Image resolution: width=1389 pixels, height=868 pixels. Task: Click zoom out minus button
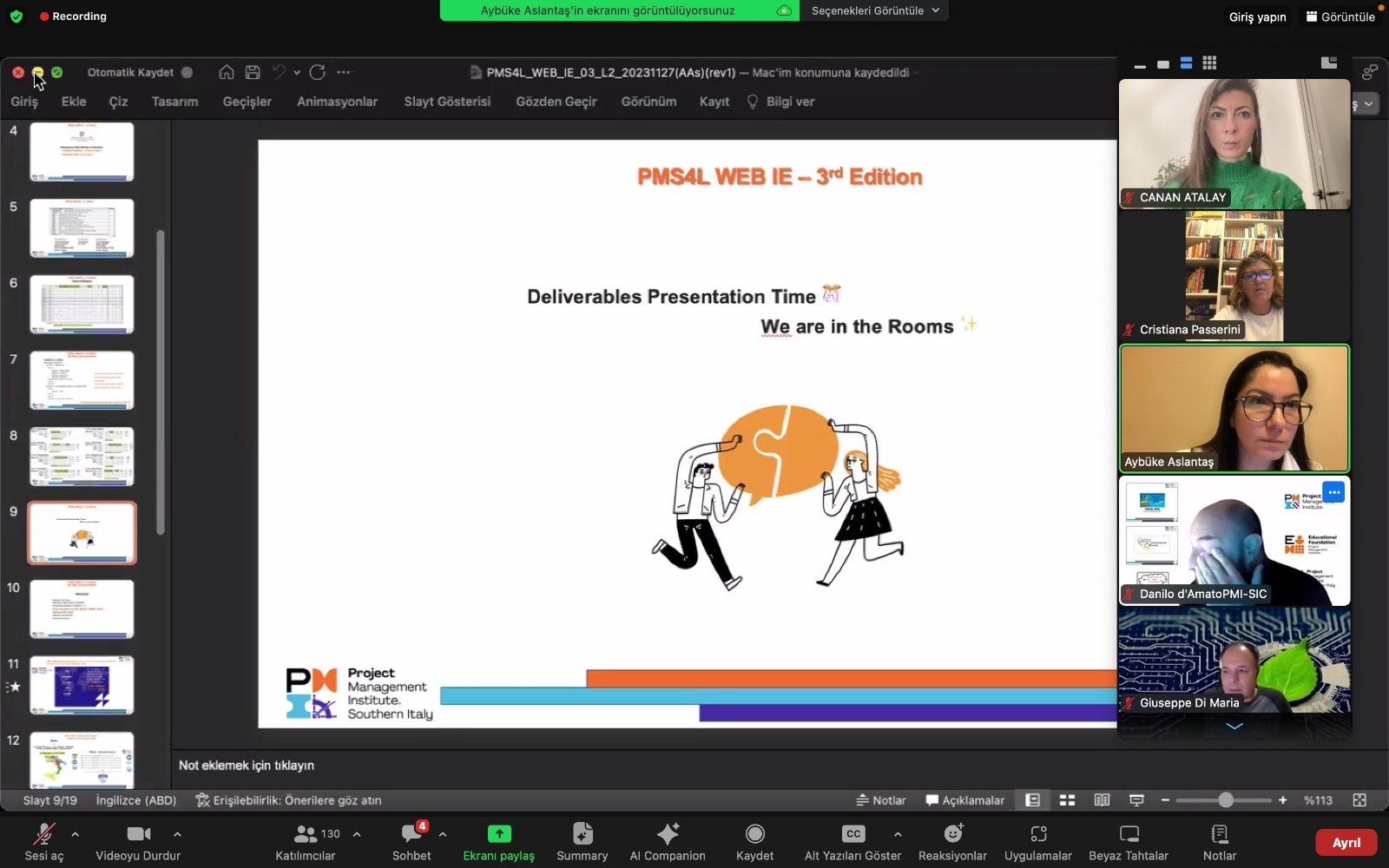tap(1165, 800)
